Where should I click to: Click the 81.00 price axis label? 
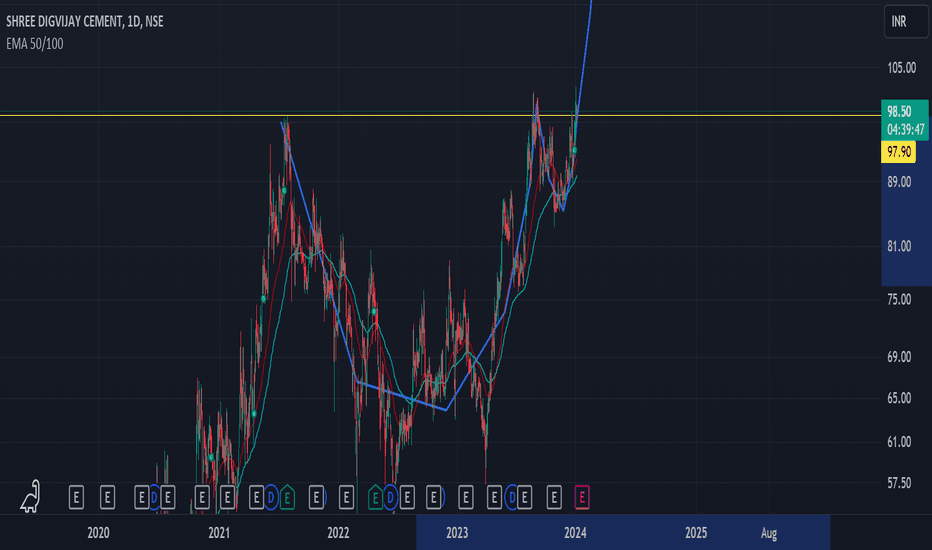[x=899, y=246]
